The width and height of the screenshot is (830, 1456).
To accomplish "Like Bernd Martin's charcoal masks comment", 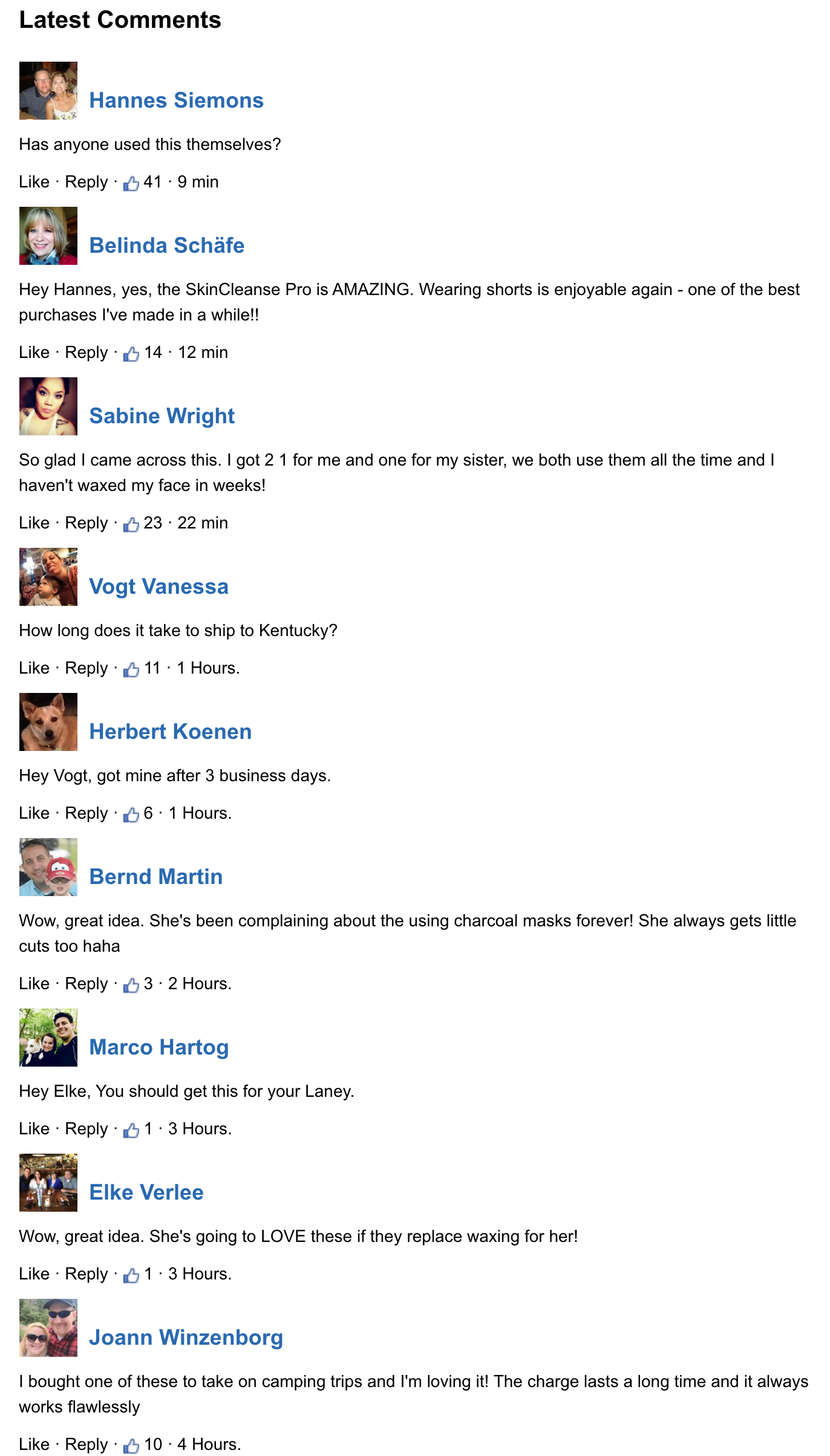I will (34, 984).
